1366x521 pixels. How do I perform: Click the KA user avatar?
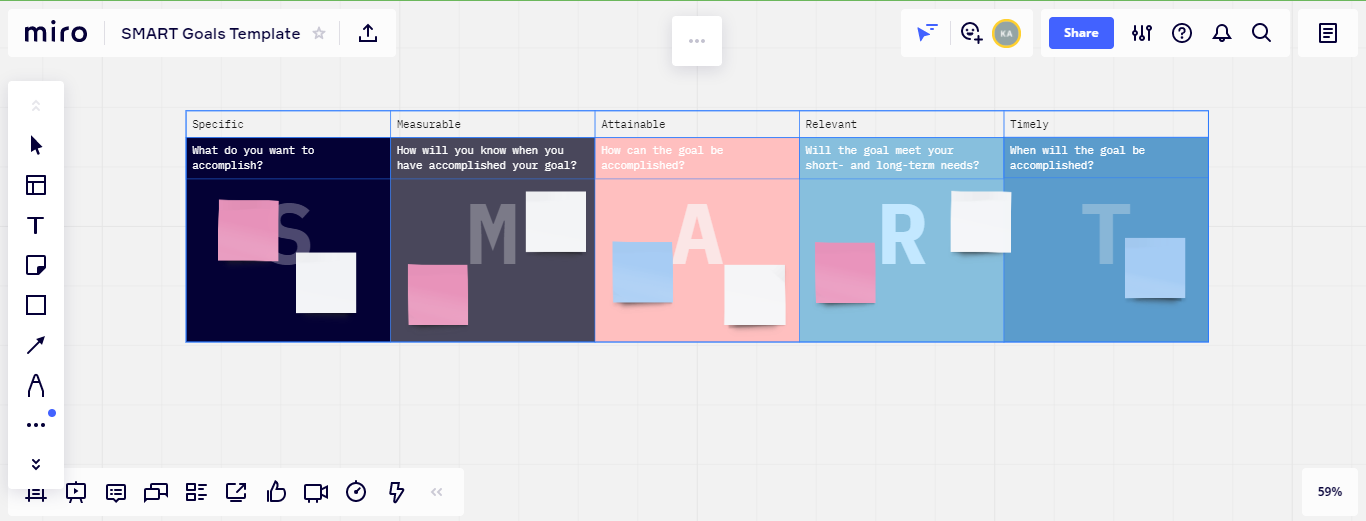point(1006,33)
